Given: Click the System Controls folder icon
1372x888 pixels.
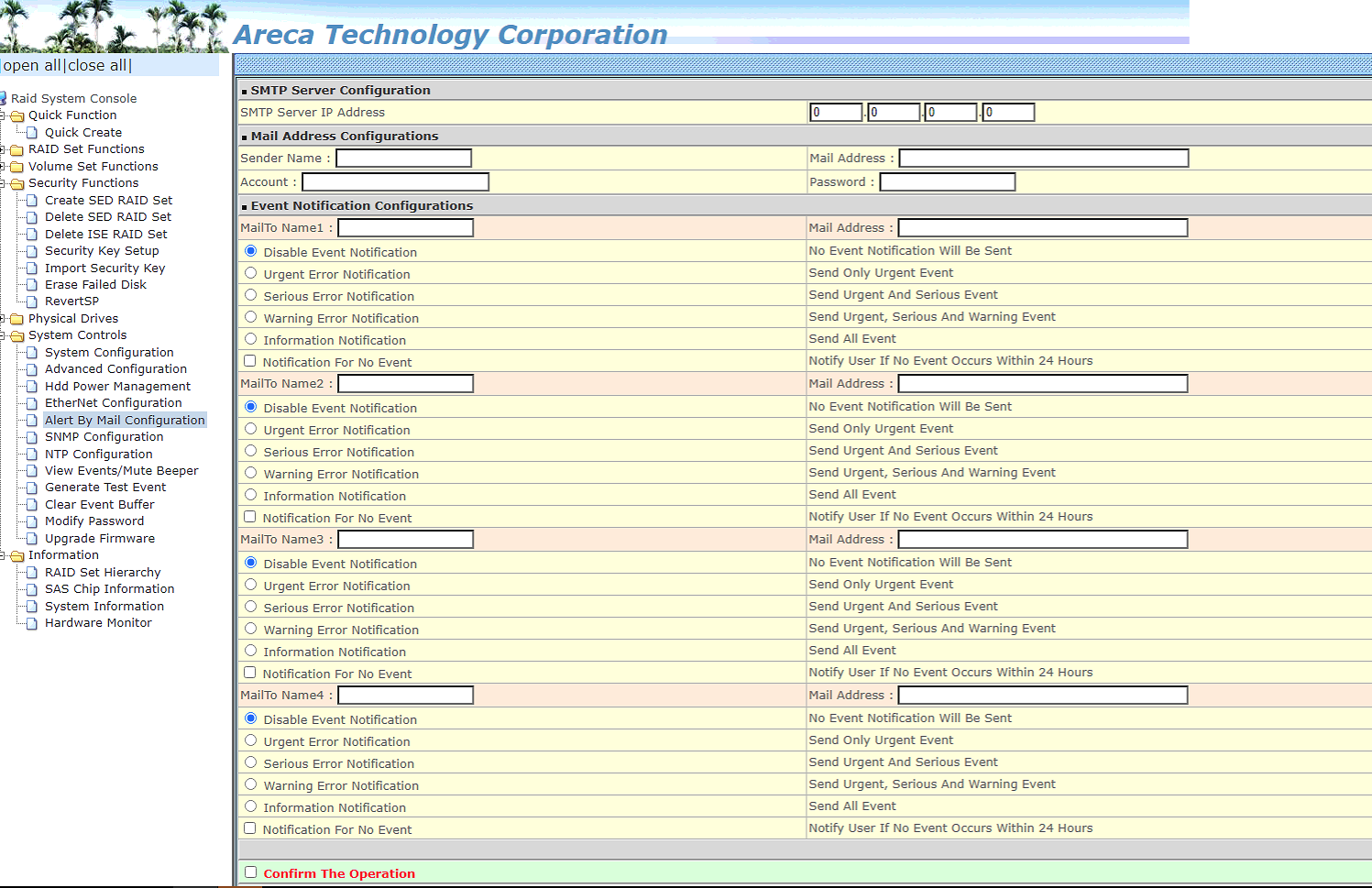Looking at the screenshot, I should click(16, 335).
